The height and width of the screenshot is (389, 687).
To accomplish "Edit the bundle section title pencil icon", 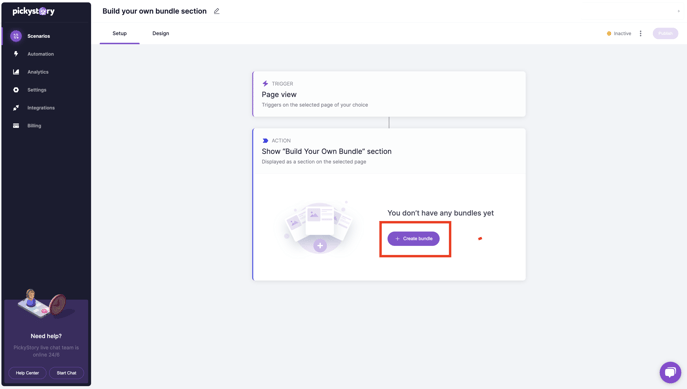I will tap(216, 11).
